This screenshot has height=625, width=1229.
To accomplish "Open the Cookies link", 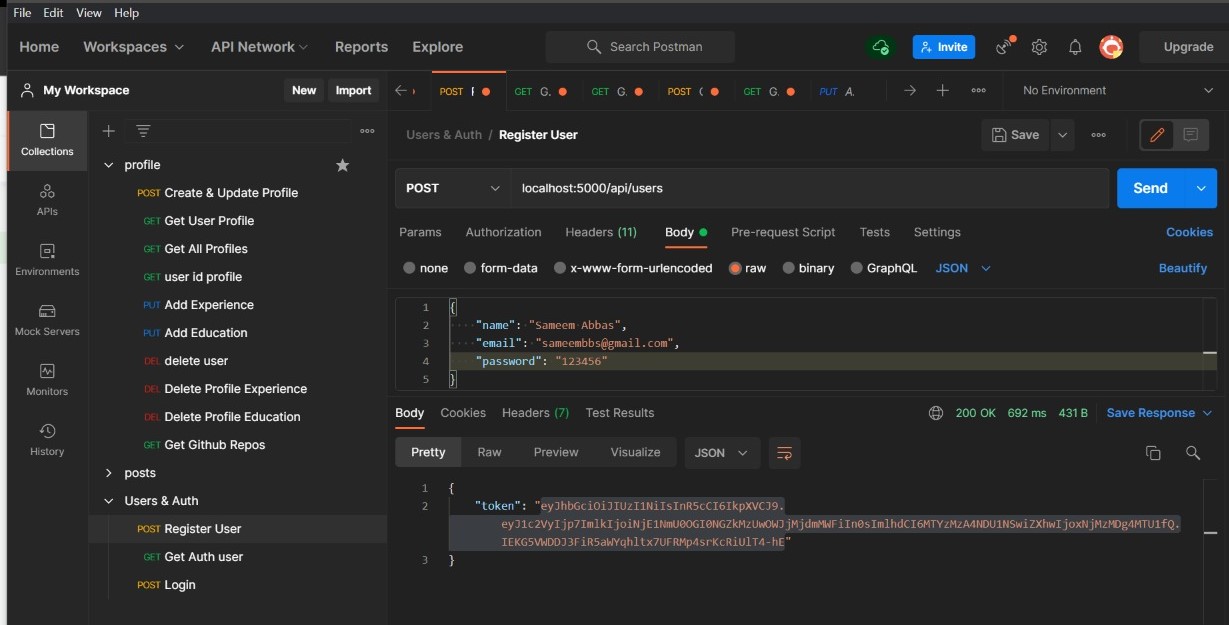I will (x=1189, y=232).
